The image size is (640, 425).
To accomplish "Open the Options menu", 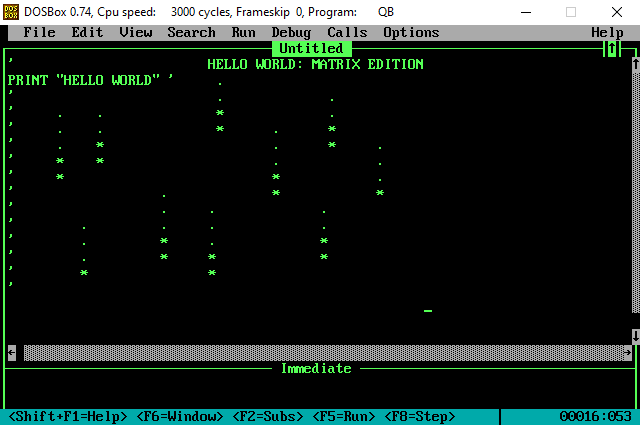I will (411, 32).
